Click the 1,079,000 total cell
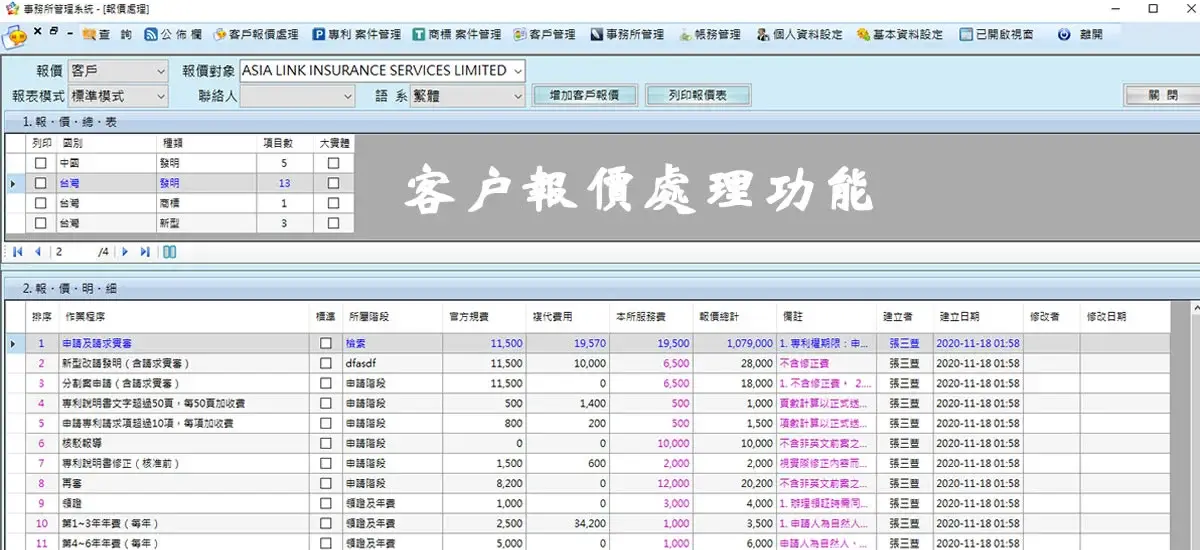The image size is (1200, 550). point(735,343)
